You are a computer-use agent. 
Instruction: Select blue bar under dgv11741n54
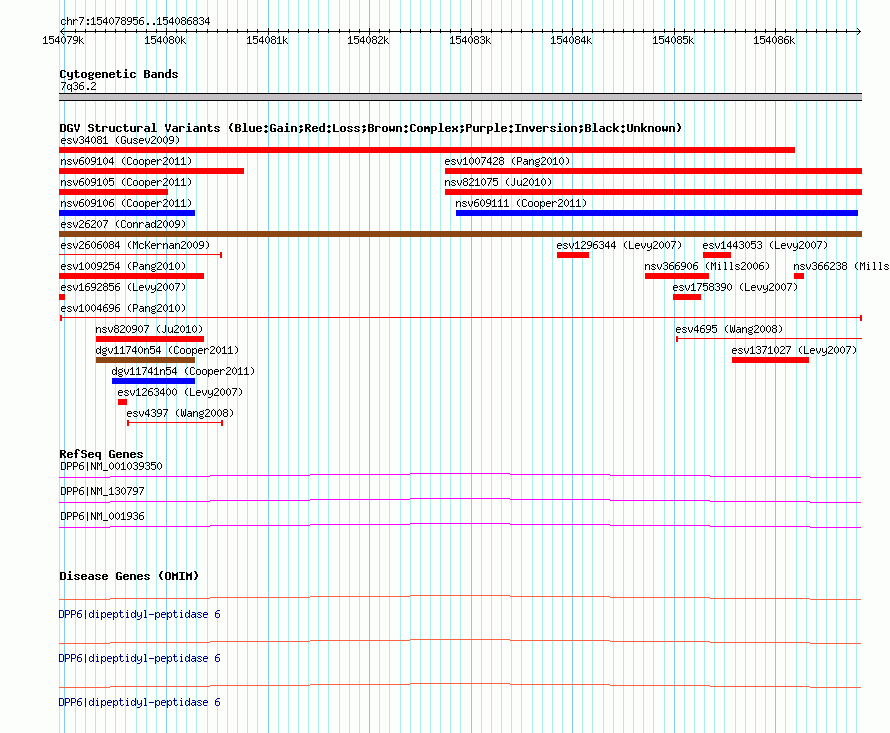tap(153, 381)
